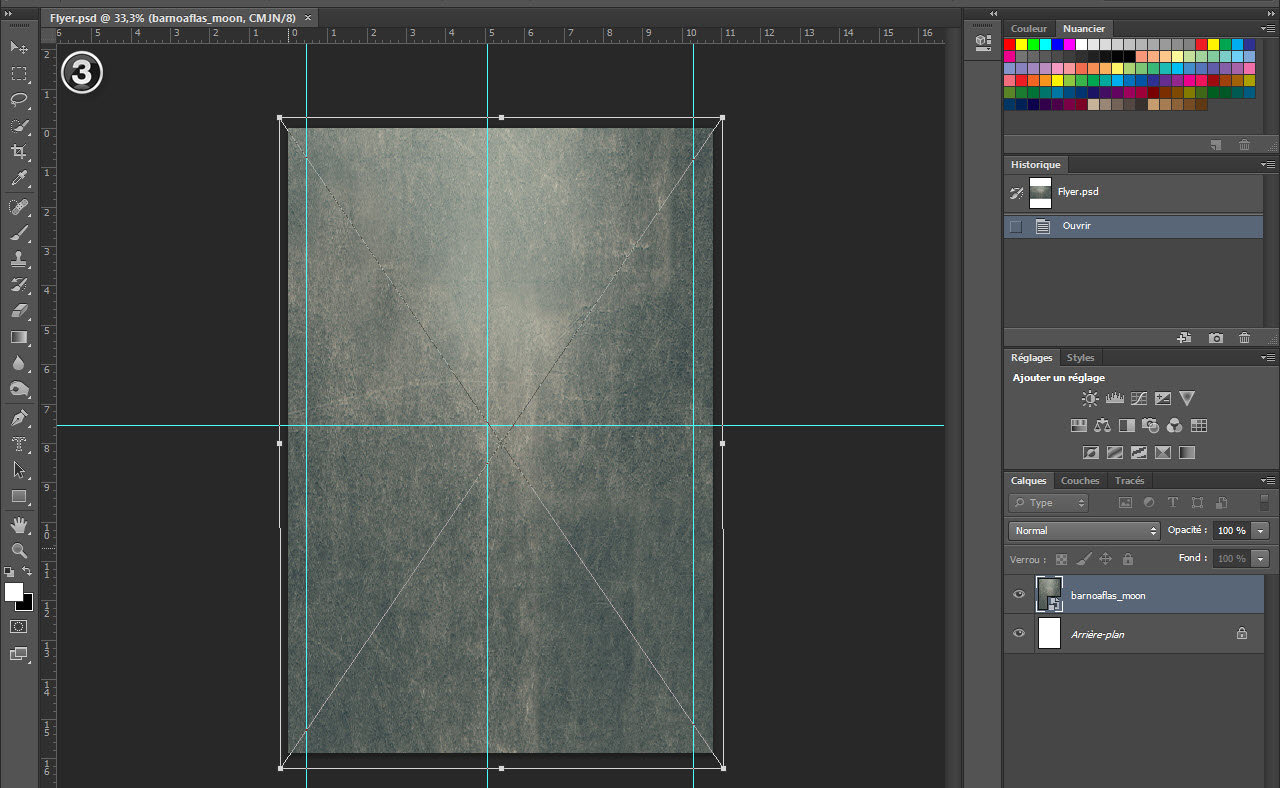Open the Styles tab

point(1080,358)
